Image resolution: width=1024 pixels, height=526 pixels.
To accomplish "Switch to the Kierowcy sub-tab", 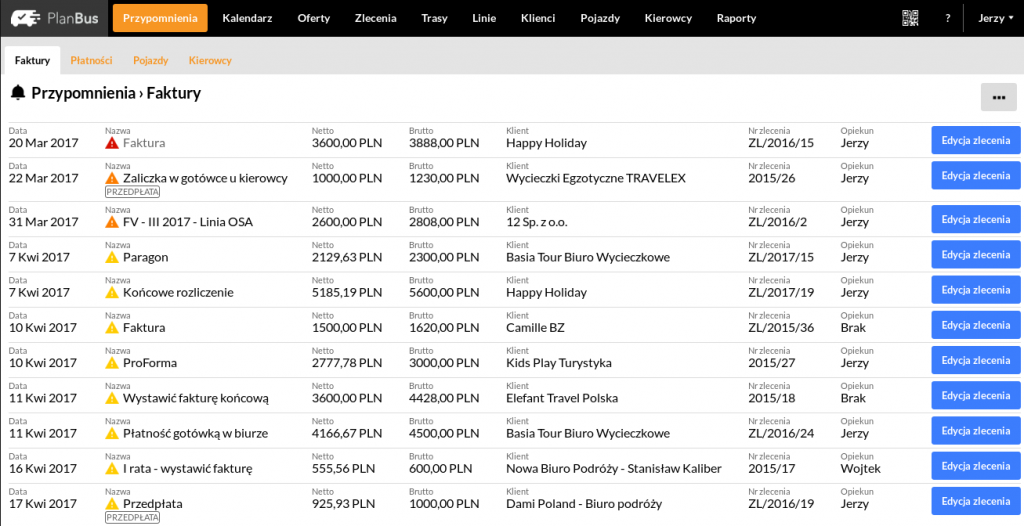I will click(x=210, y=60).
